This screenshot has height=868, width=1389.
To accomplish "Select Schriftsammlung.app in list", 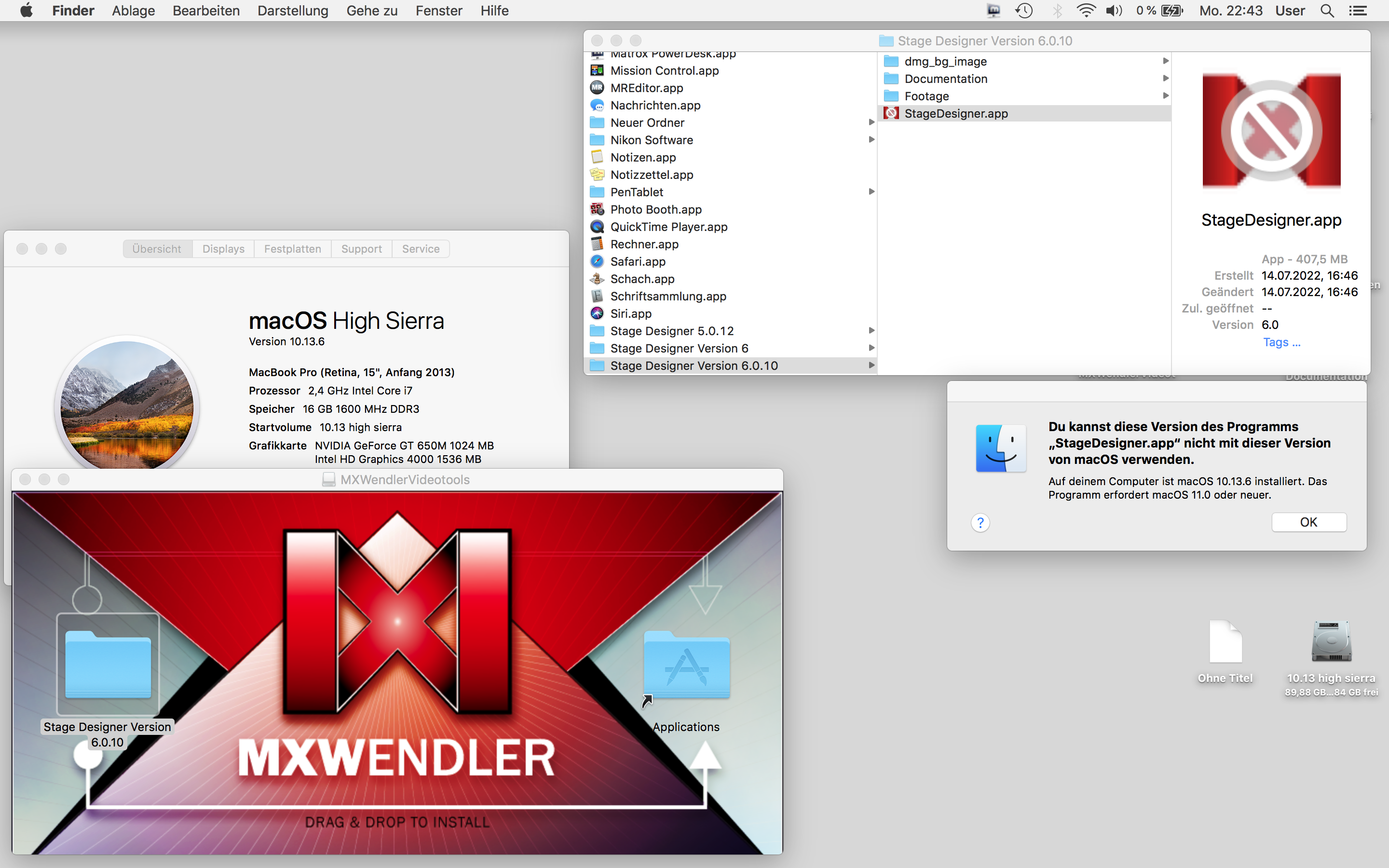I will pos(730,296).
